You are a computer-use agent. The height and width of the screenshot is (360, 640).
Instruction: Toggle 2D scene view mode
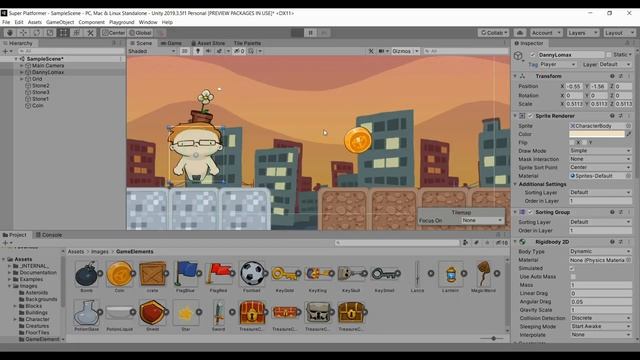[184, 51]
